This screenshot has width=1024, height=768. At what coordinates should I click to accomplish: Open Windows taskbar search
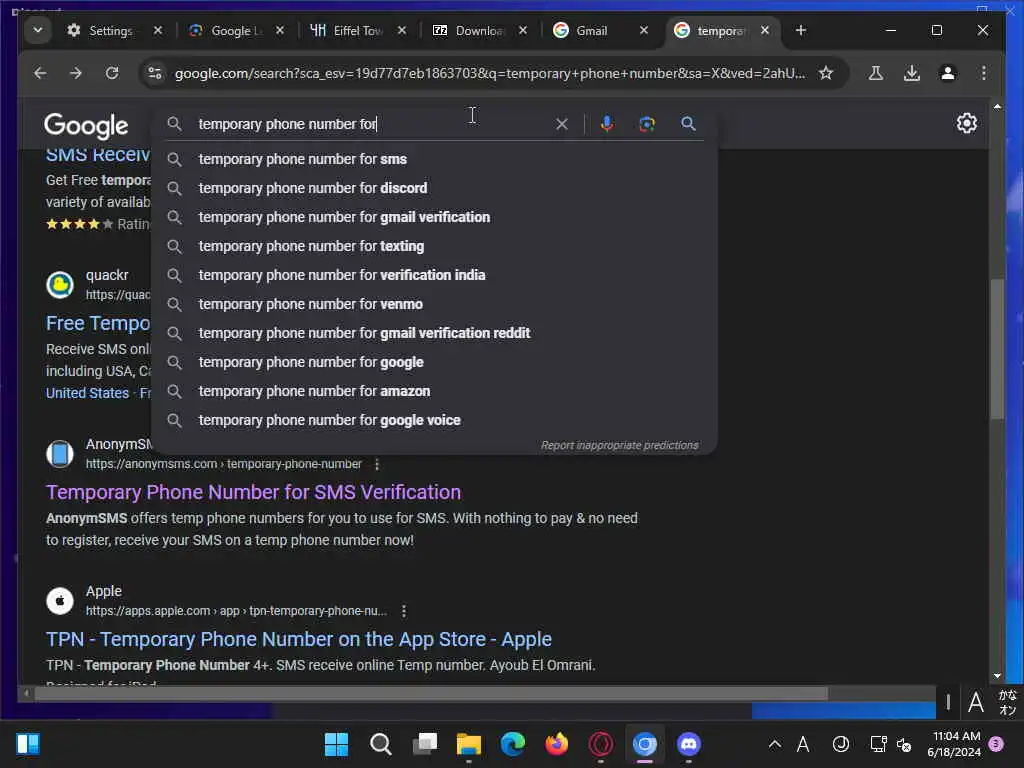click(x=380, y=744)
